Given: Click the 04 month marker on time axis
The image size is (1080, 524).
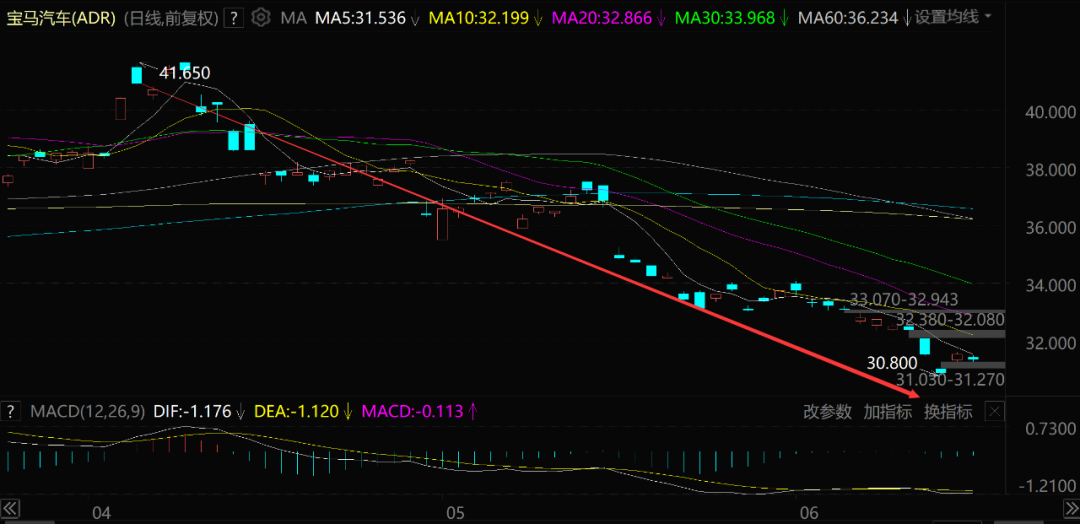Looking at the screenshot, I should pyautogui.click(x=101, y=513).
